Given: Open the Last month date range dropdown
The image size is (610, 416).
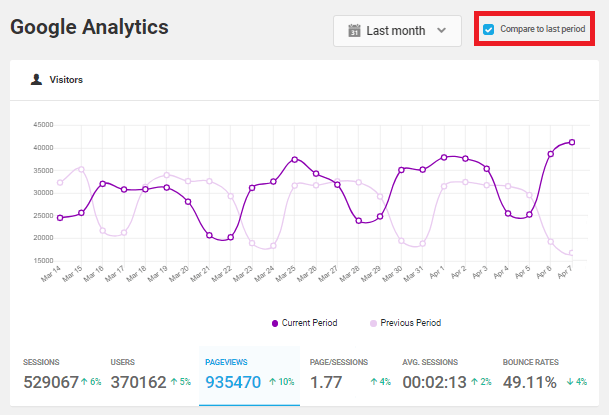Looking at the screenshot, I should (397, 31).
